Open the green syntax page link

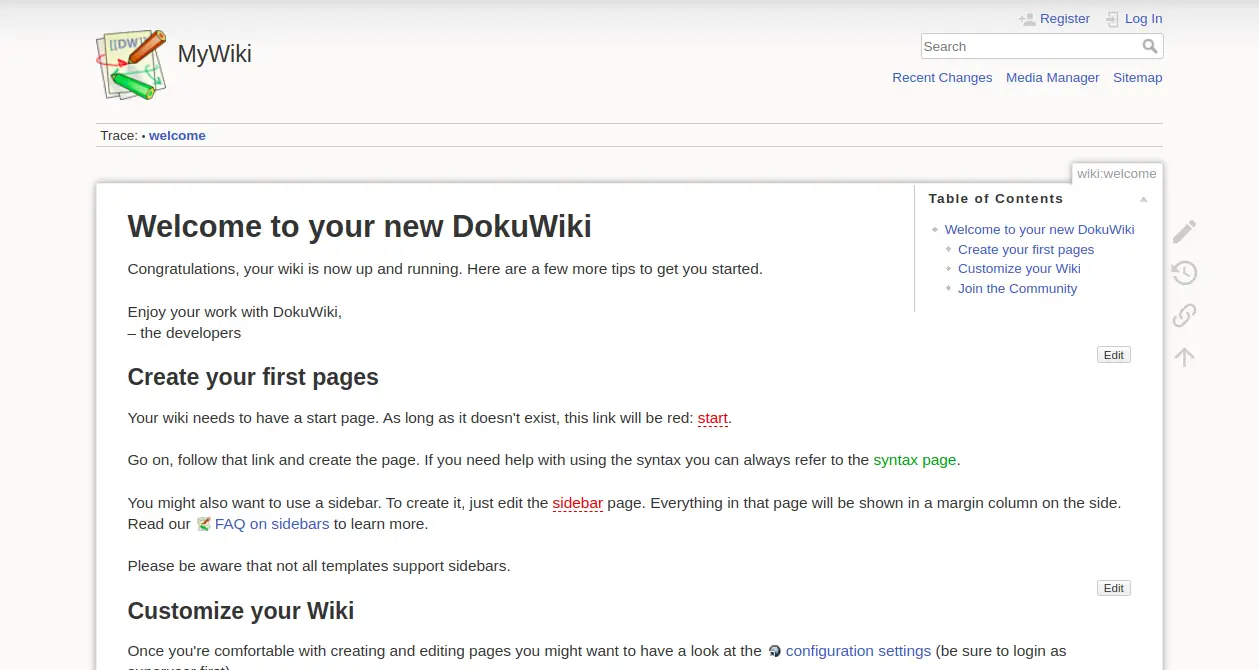914,460
